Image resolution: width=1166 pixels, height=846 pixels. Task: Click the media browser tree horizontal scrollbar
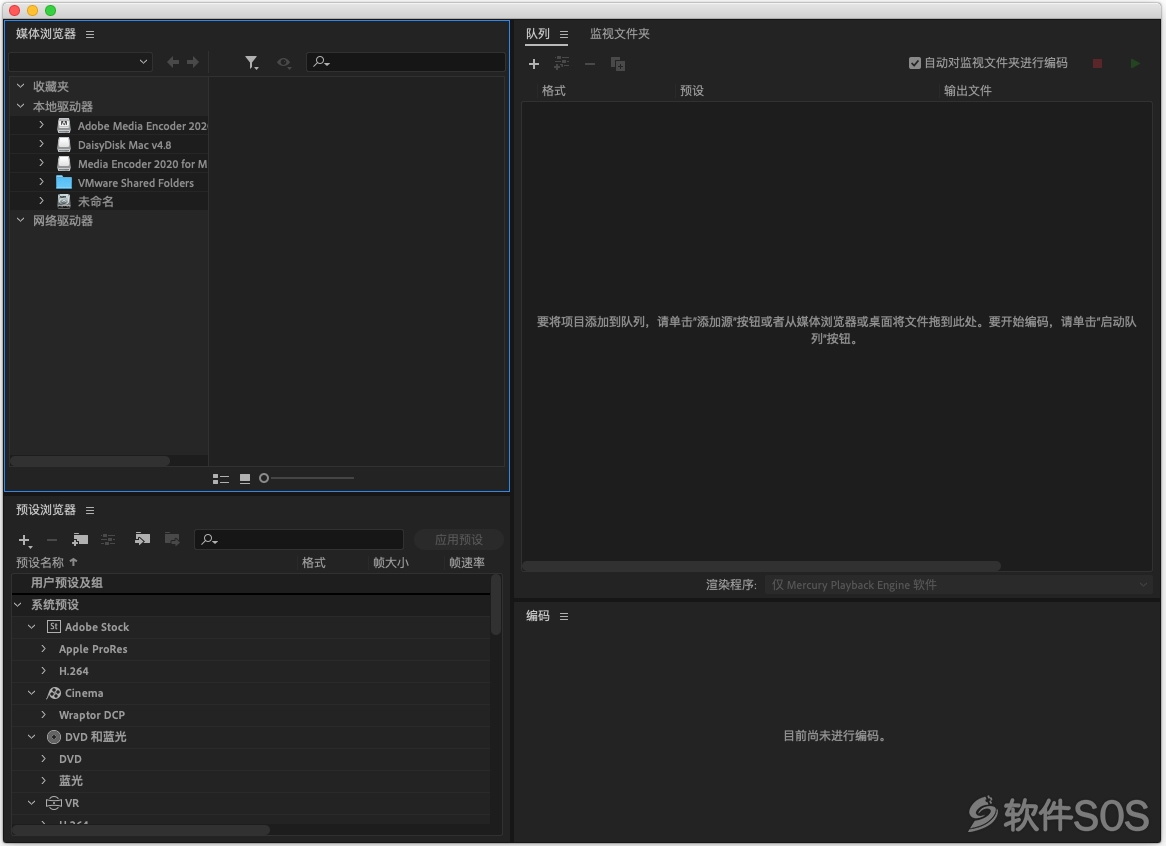[89, 461]
